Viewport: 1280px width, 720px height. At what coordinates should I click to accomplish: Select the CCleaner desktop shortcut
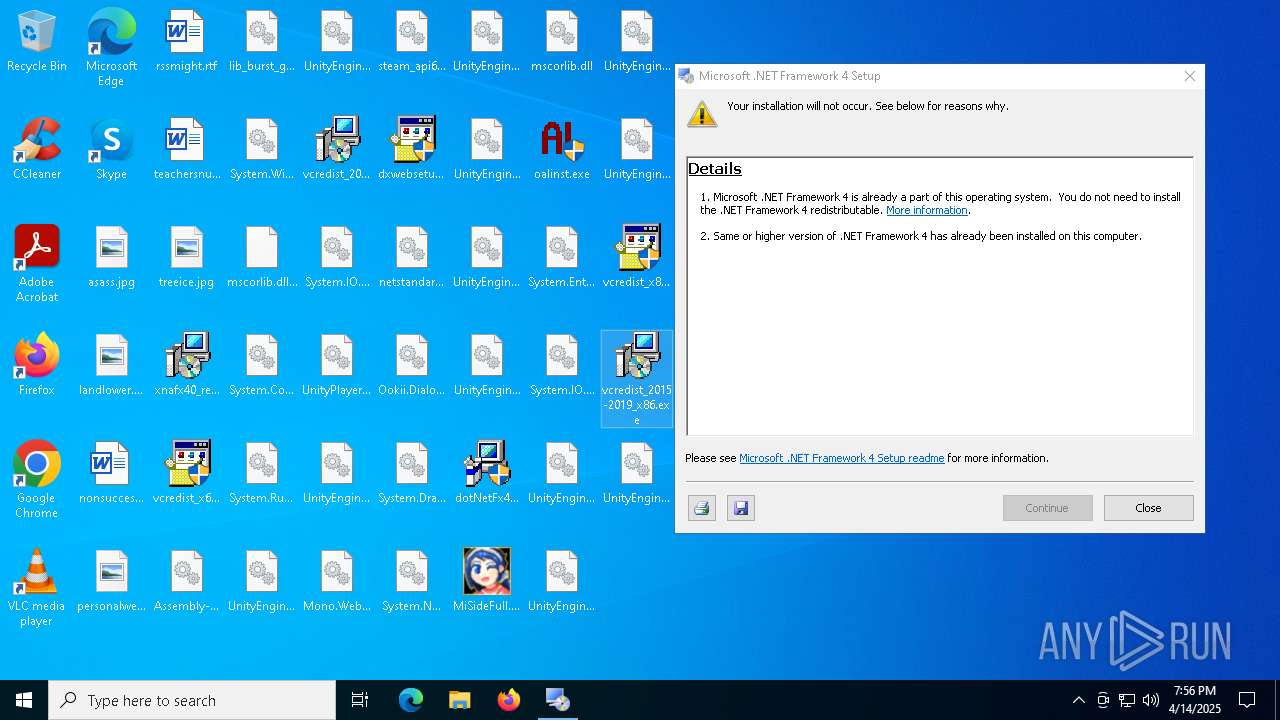tap(37, 149)
